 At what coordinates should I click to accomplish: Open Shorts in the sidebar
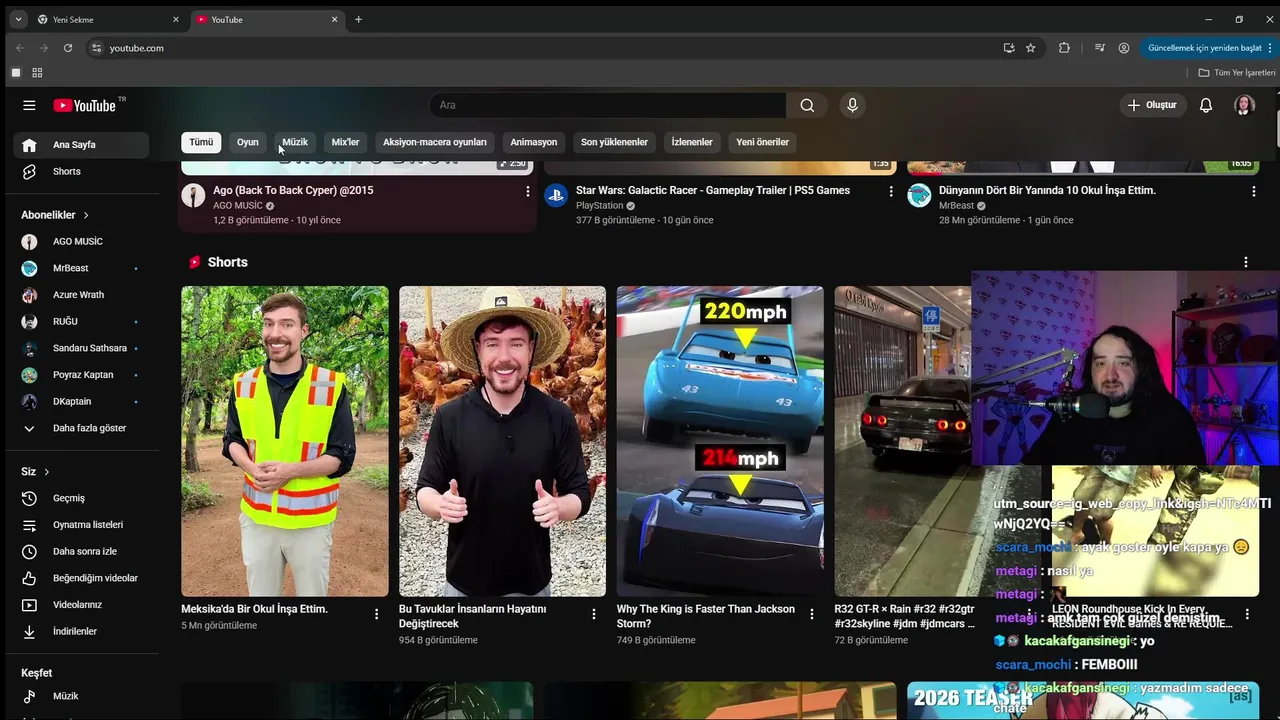click(81, 172)
